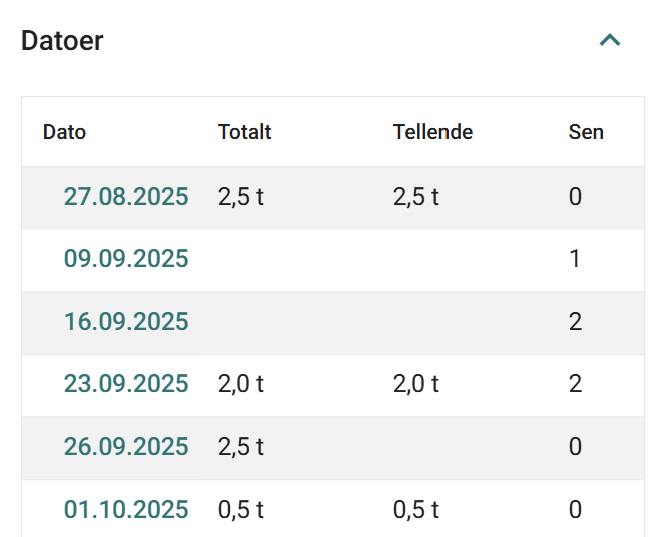Select the Tellende value for 23.09.2025
Viewport: 666px width, 537px height.
(x=416, y=384)
